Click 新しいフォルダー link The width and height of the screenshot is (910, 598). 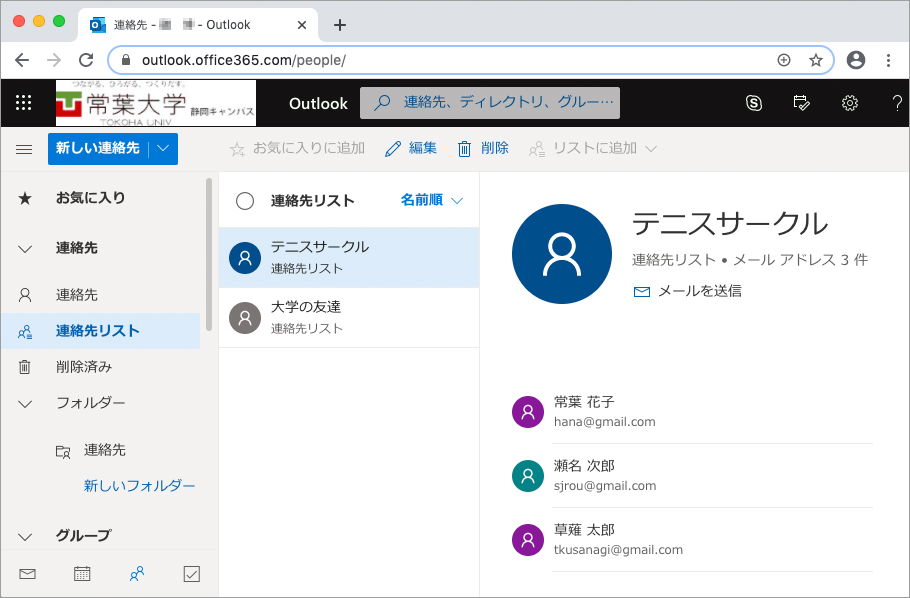pyautogui.click(x=139, y=486)
